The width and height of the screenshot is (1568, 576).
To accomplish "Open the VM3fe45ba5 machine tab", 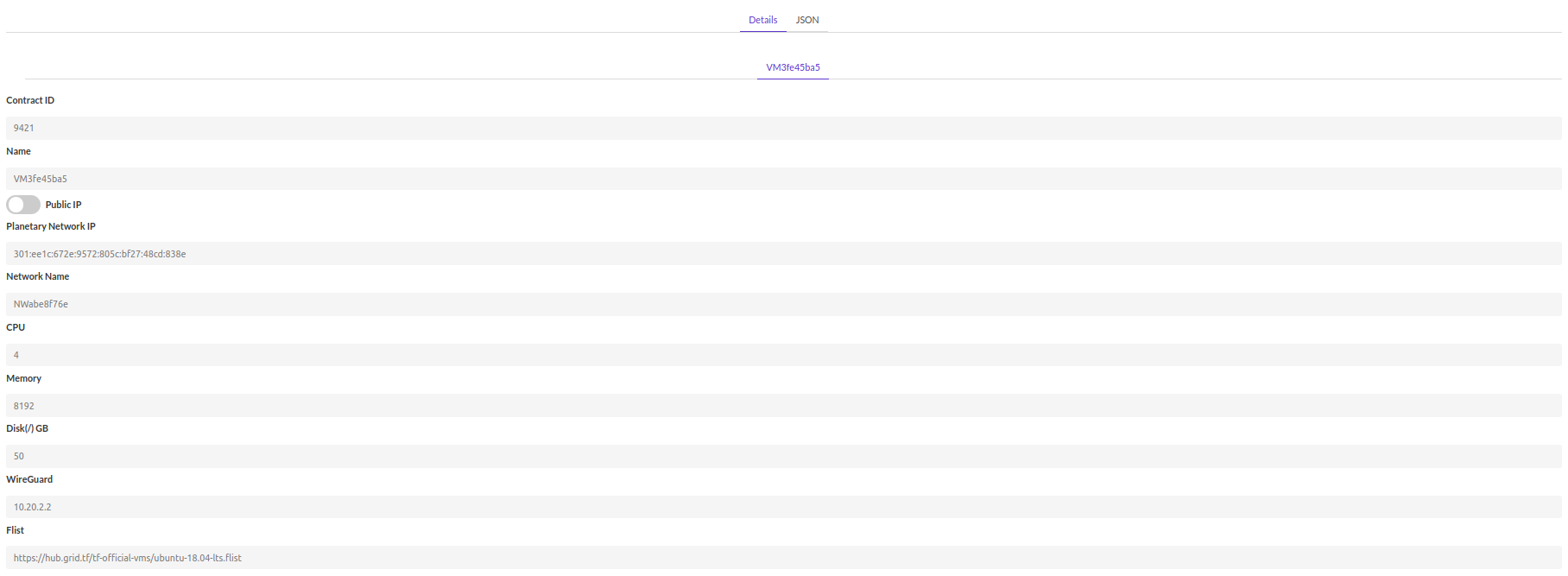I will [793, 67].
